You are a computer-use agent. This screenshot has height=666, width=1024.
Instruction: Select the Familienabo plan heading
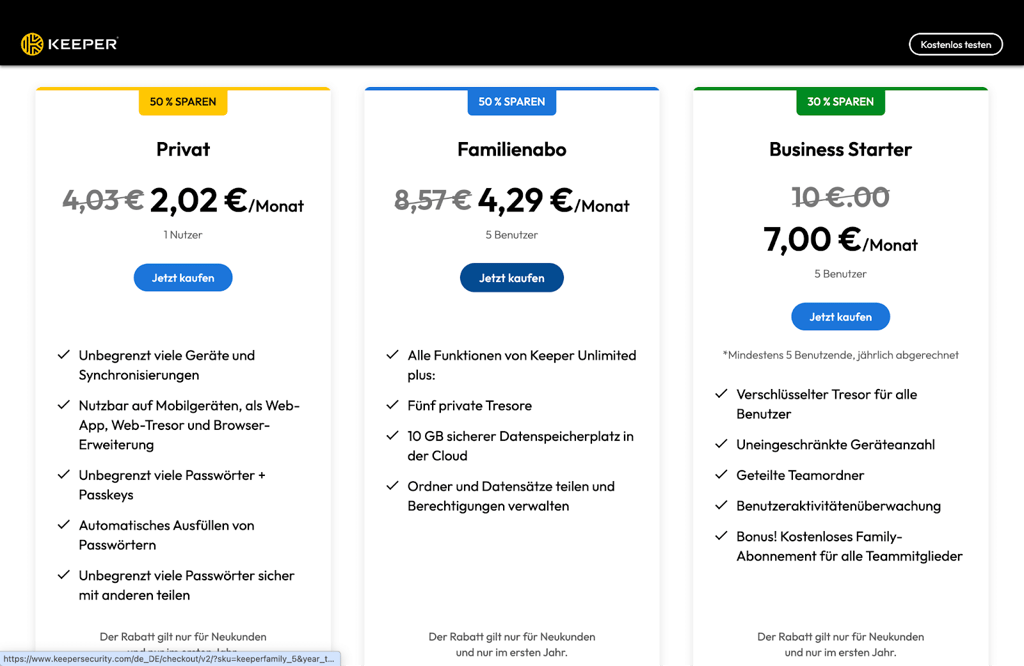pos(511,150)
